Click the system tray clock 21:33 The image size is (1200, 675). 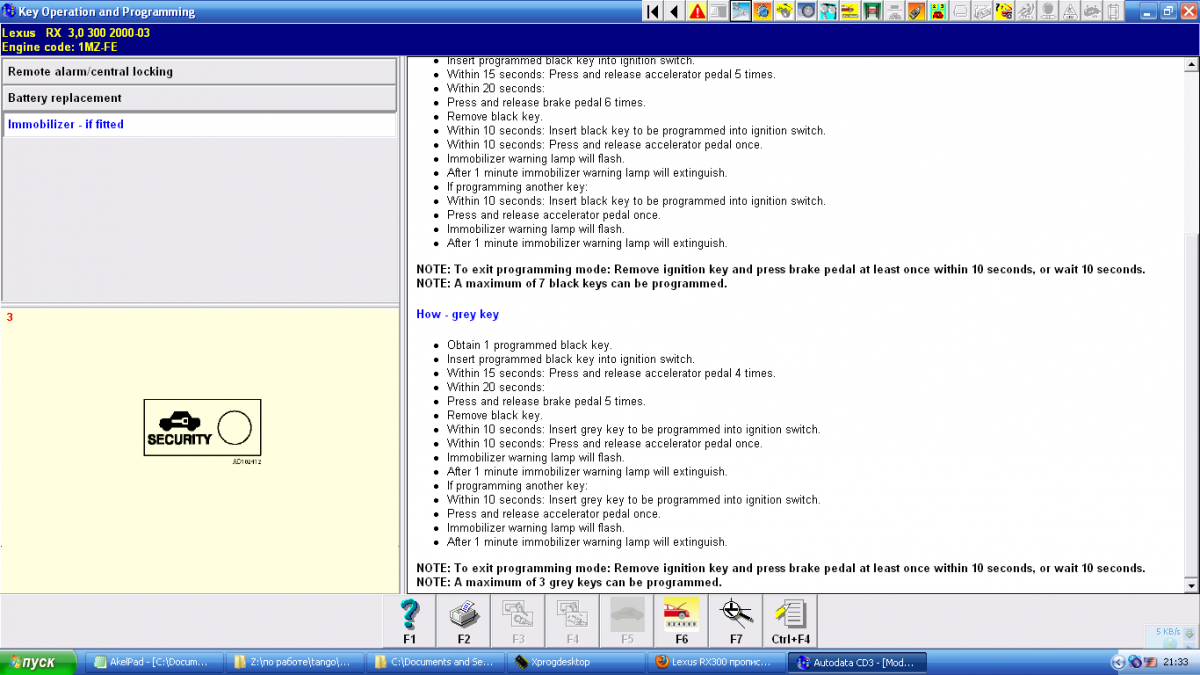tap(1177, 662)
